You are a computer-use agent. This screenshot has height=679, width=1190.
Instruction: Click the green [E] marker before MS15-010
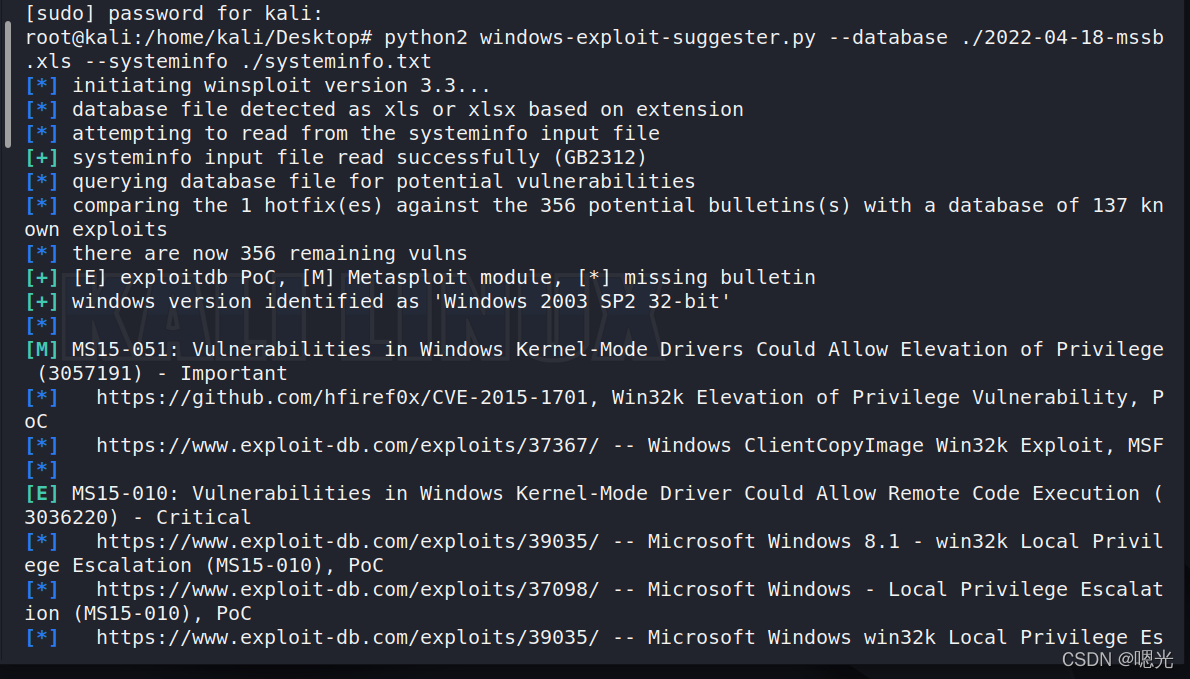coord(41,493)
